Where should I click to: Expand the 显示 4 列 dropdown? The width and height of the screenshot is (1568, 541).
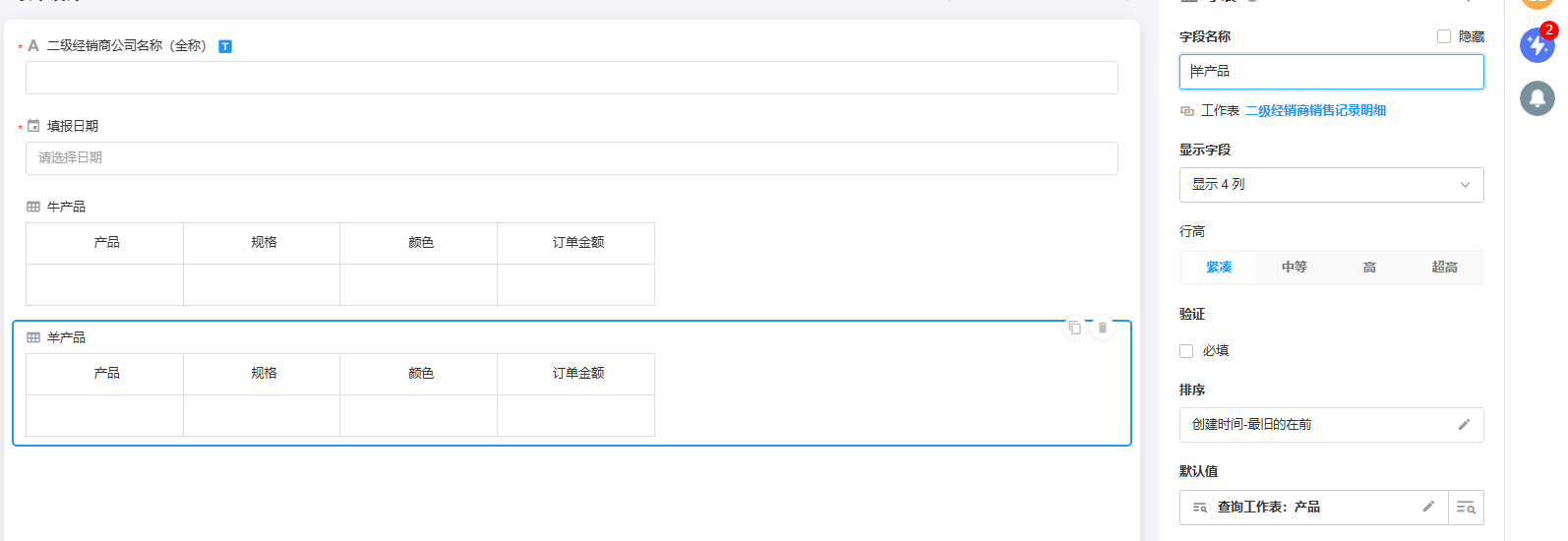pyautogui.click(x=1331, y=185)
